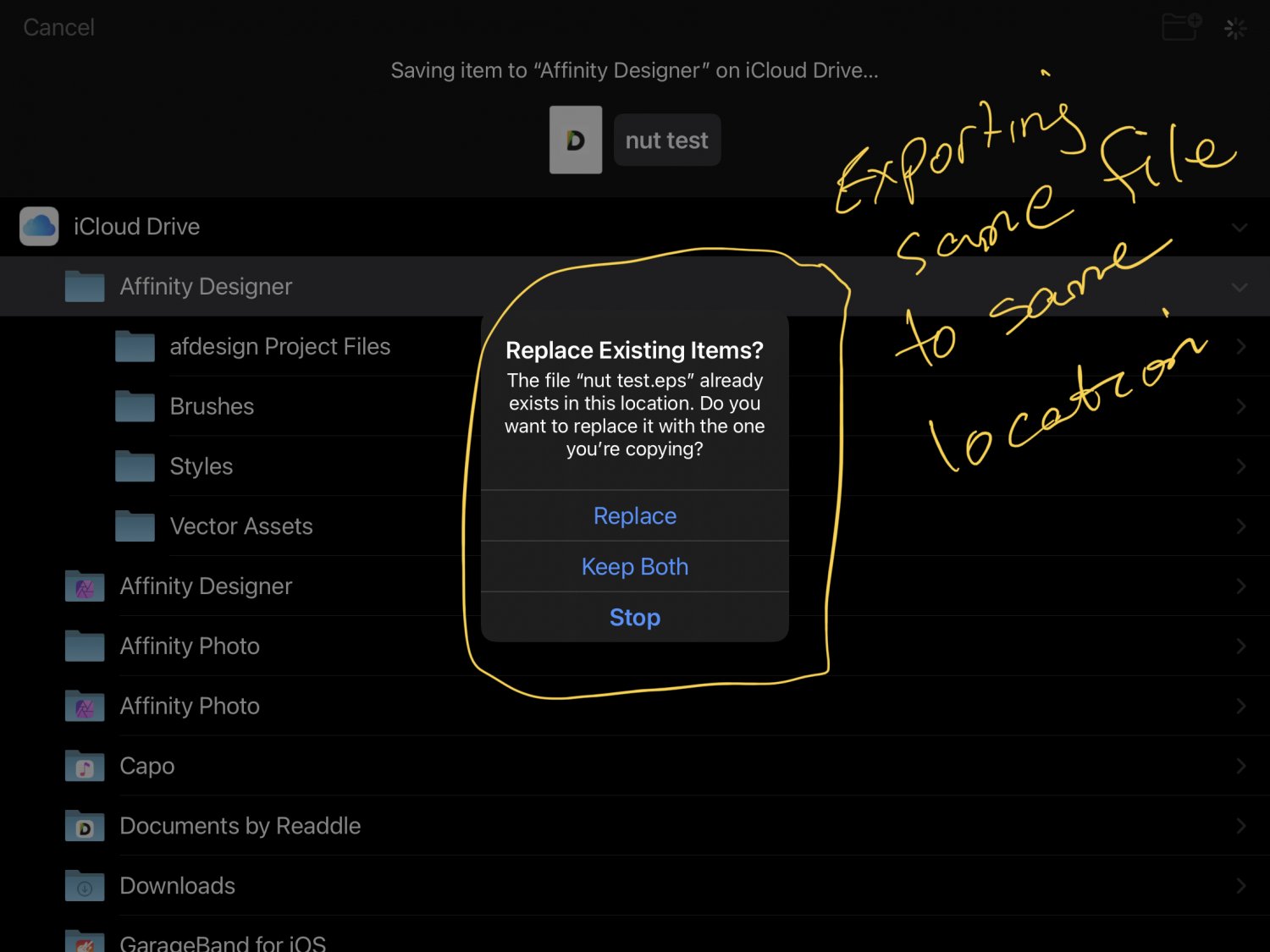Tap Replace to overwrite the existing file

pos(634,515)
